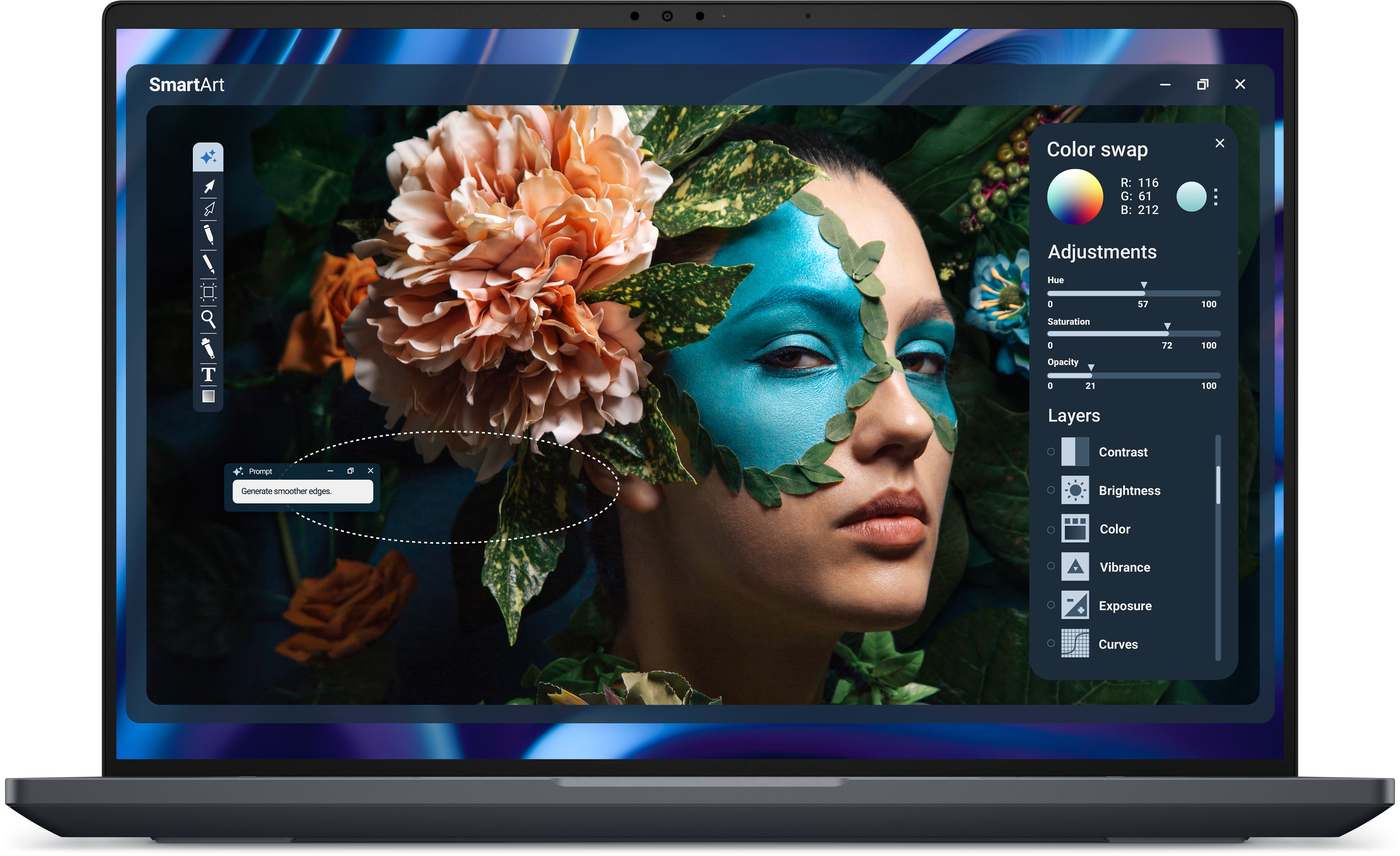Open the three-dot color options menu
1400x856 pixels.
tap(1216, 197)
